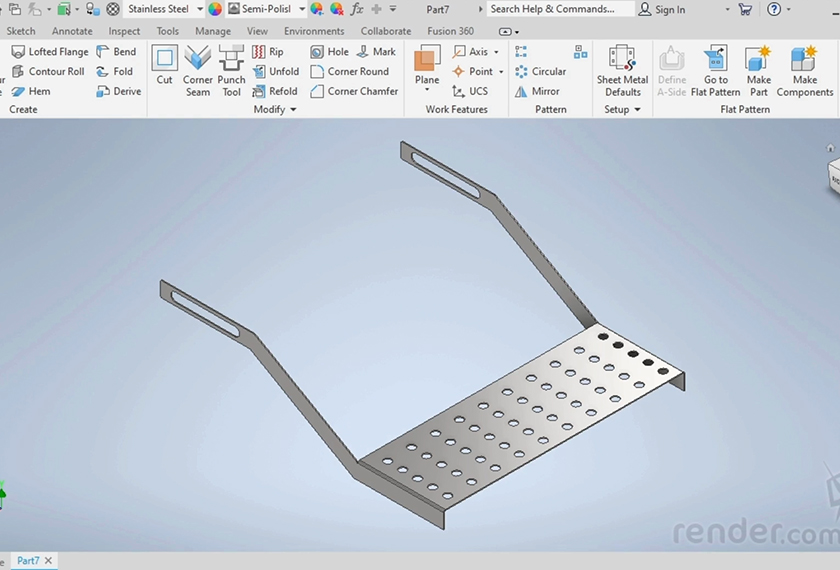840x570 pixels.
Task: Click Go to Flat Pattern
Action: pos(715,70)
